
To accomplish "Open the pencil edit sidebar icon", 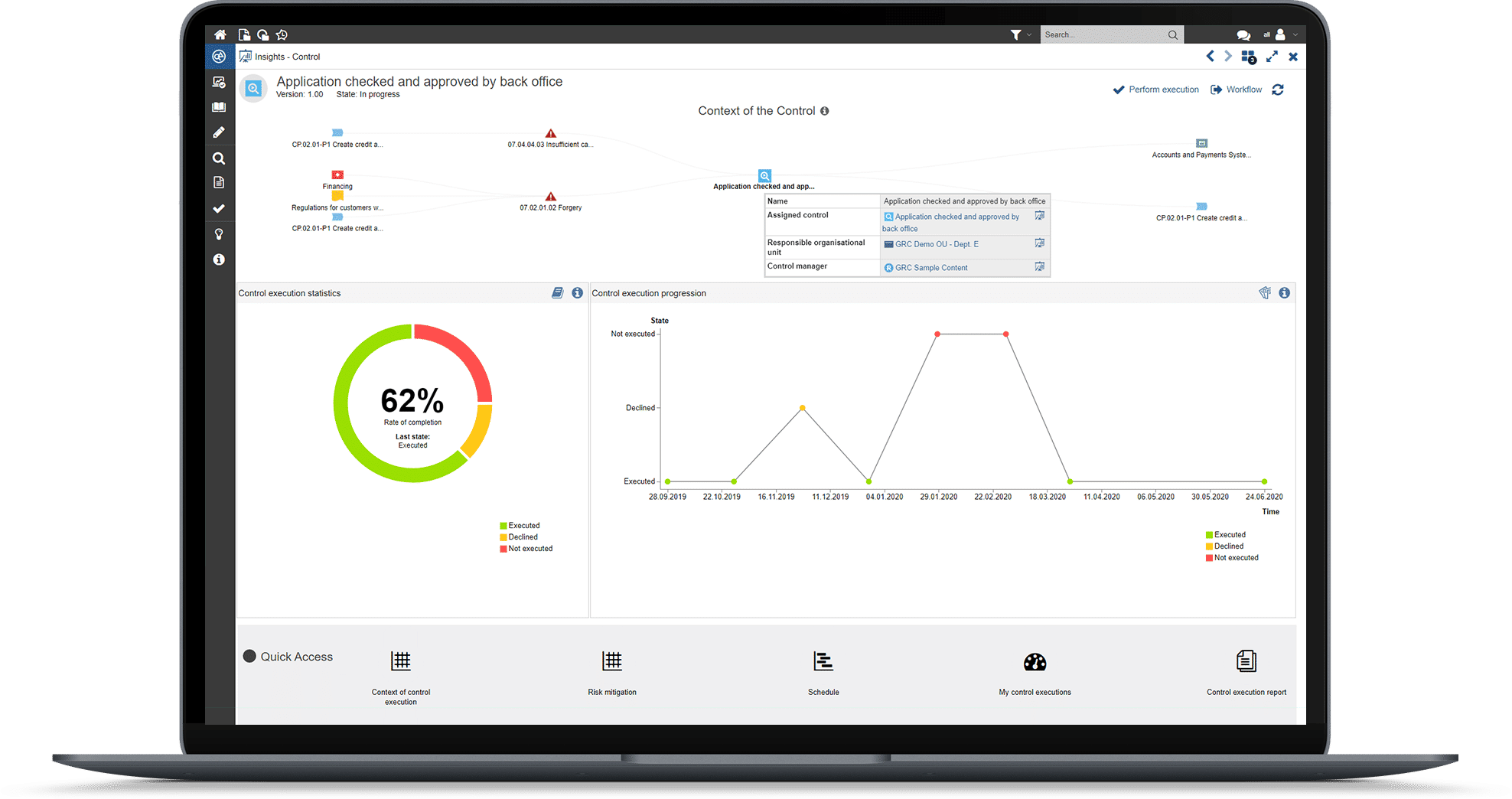I will tap(219, 132).
